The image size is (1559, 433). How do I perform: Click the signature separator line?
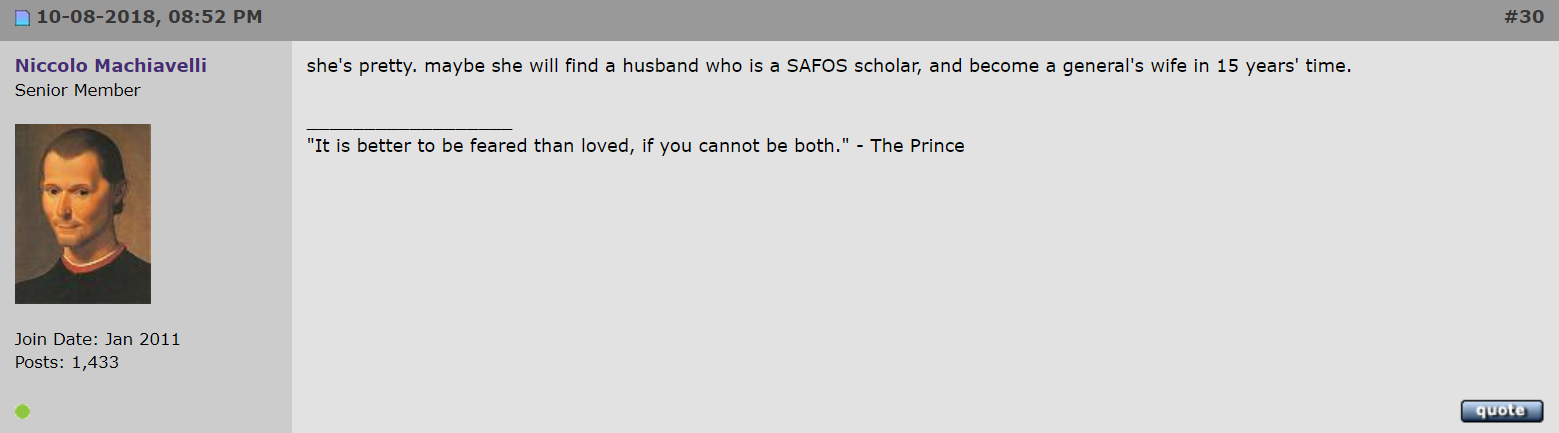(x=409, y=127)
